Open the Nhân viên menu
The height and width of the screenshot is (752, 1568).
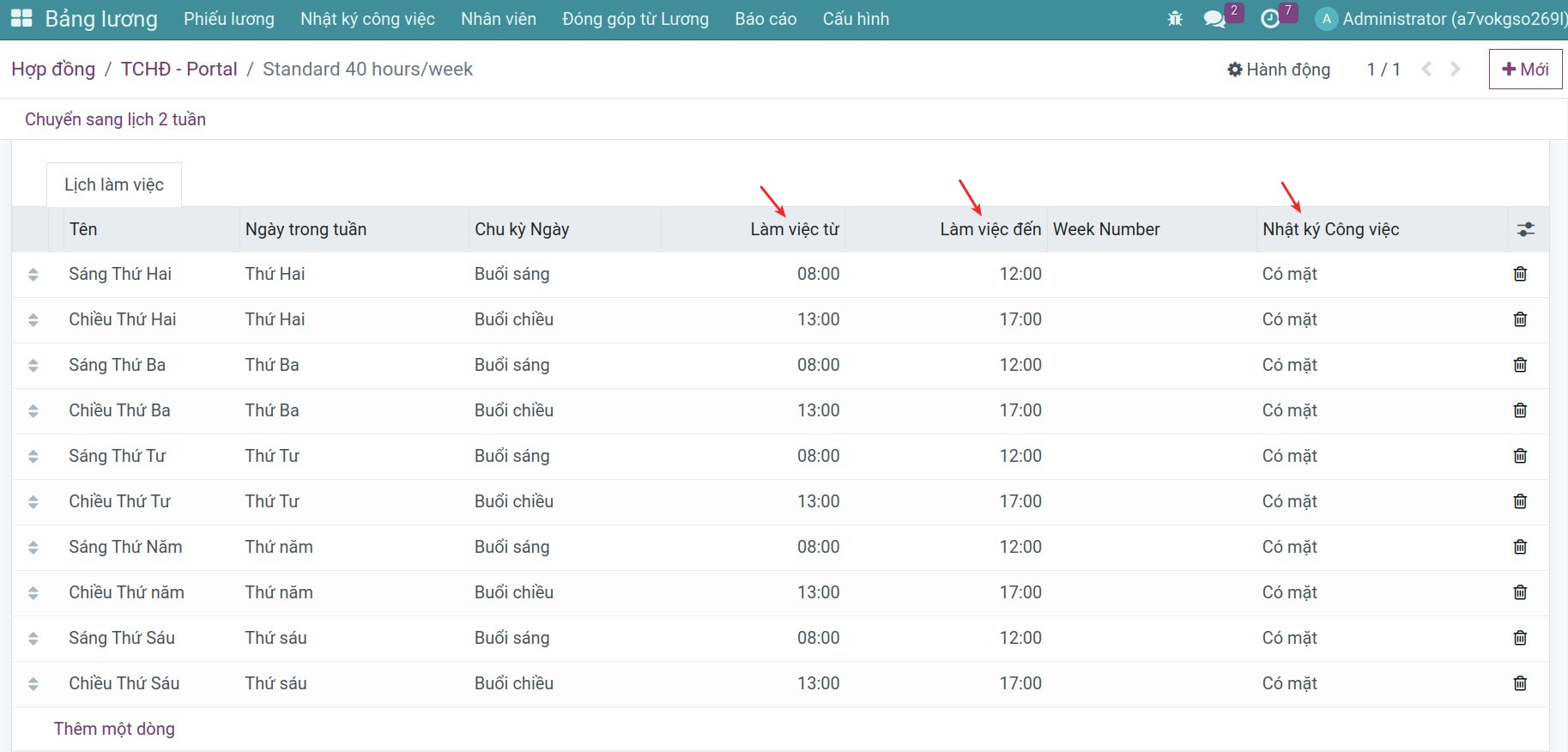[499, 19]
